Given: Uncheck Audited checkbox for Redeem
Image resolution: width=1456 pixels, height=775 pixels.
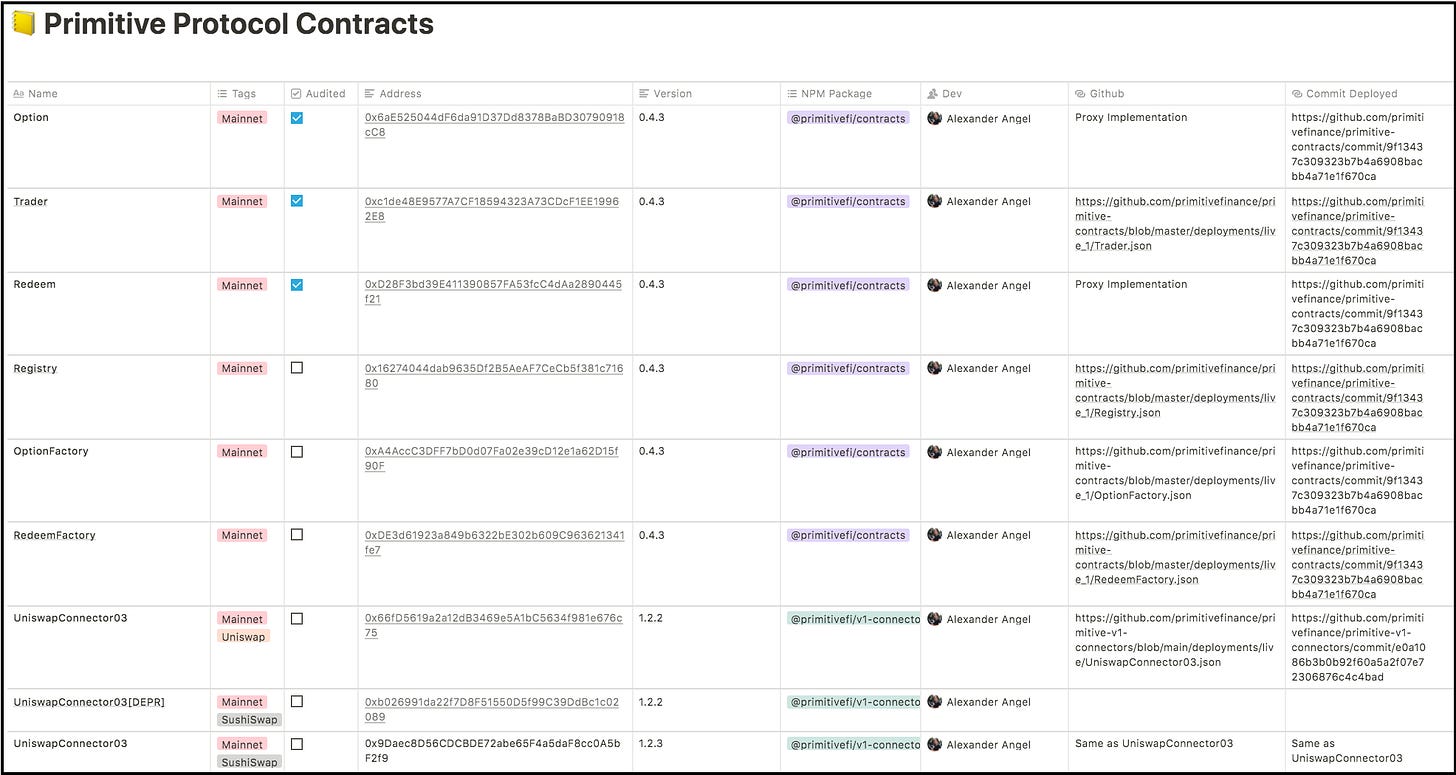Looking at the screenshot, I should pyautogui.click(x=297, y=284).
